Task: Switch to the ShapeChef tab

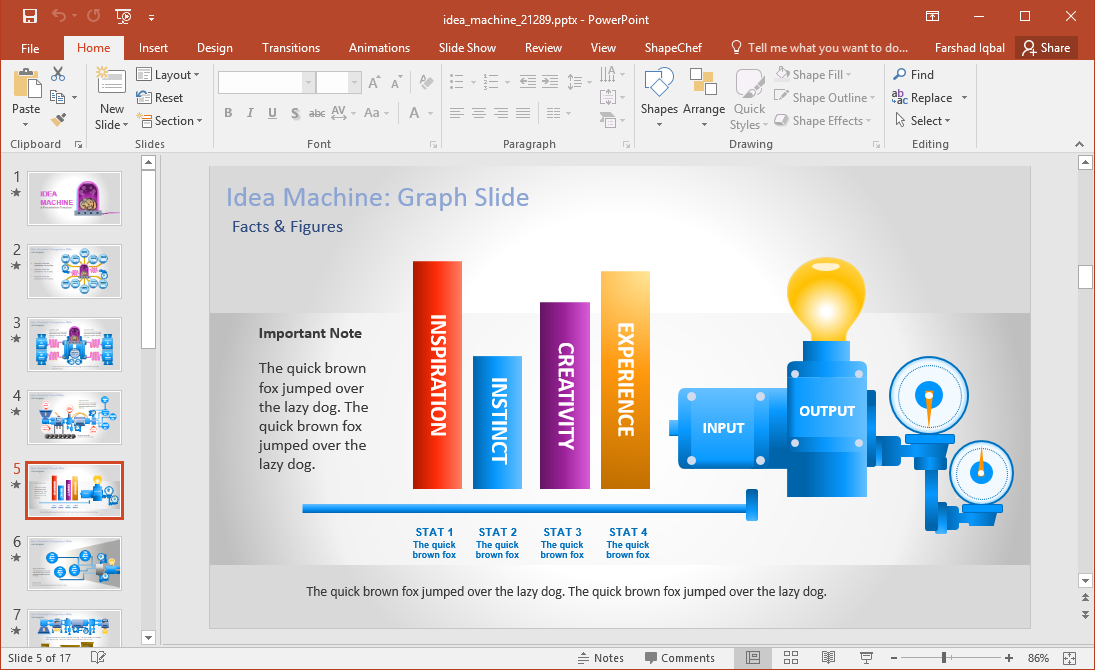Action: (672, 48)
